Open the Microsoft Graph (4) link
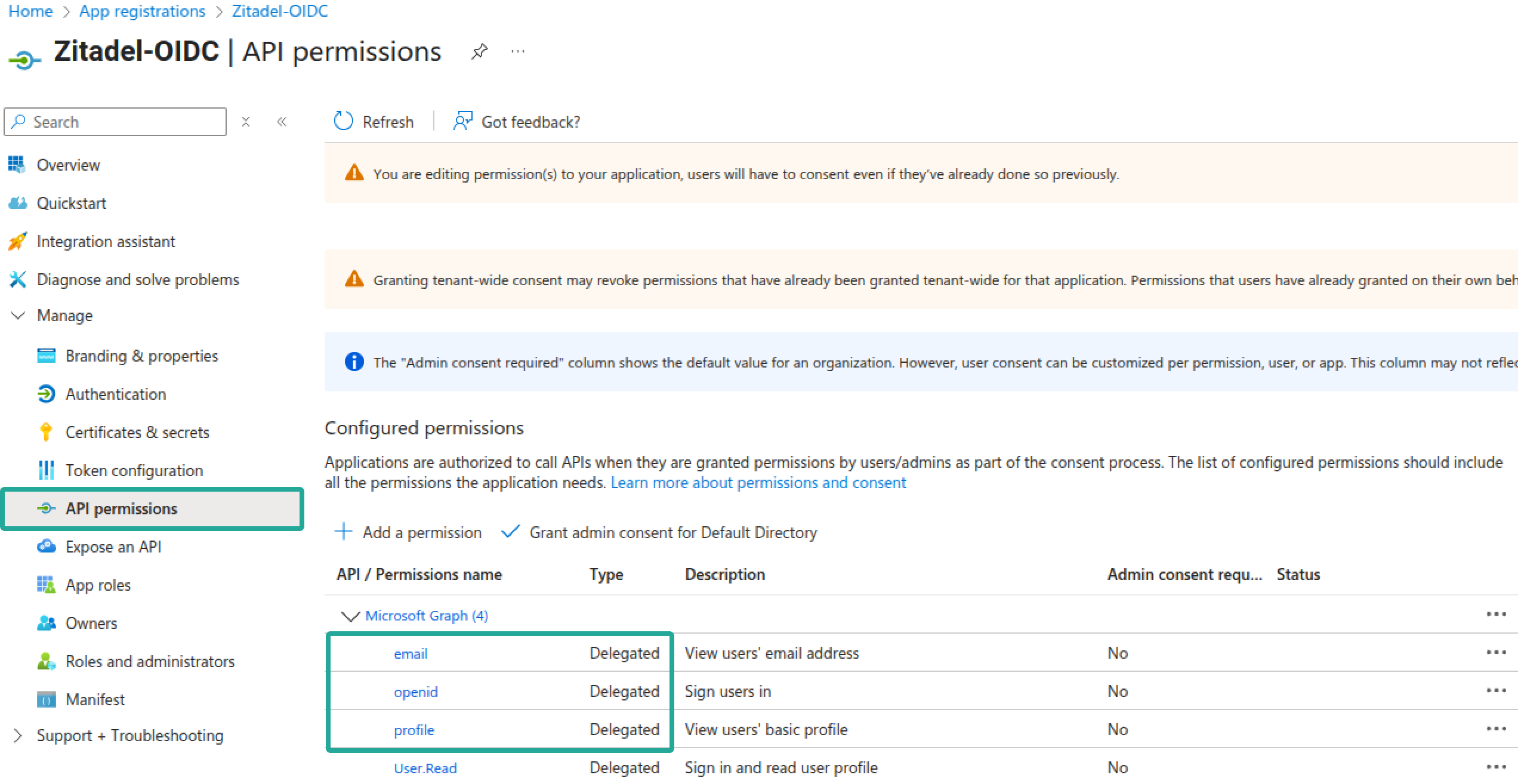Viewport: 1518px width, 784px height. [427, 615]
